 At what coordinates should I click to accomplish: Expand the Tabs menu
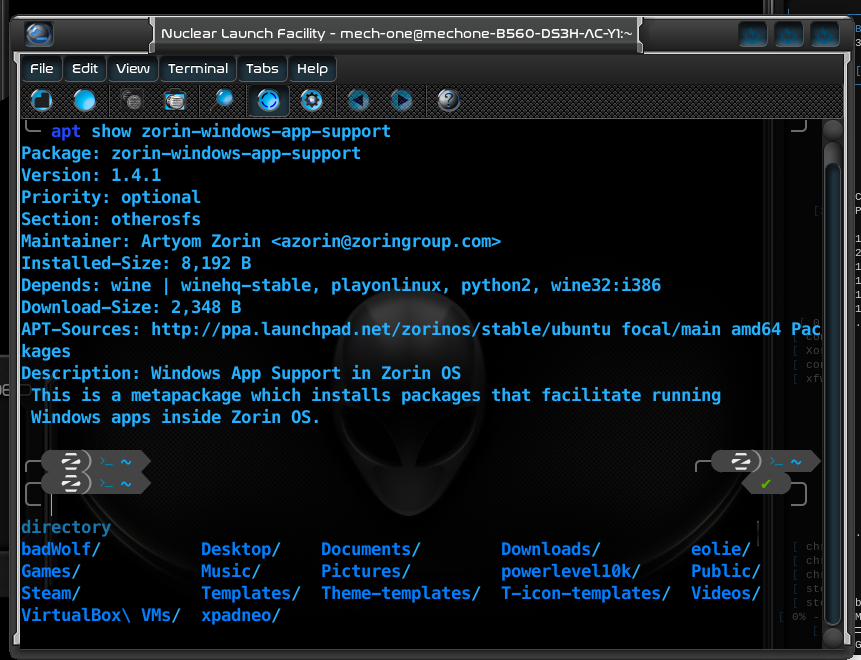pyautogui.click(x=262, y=69)
